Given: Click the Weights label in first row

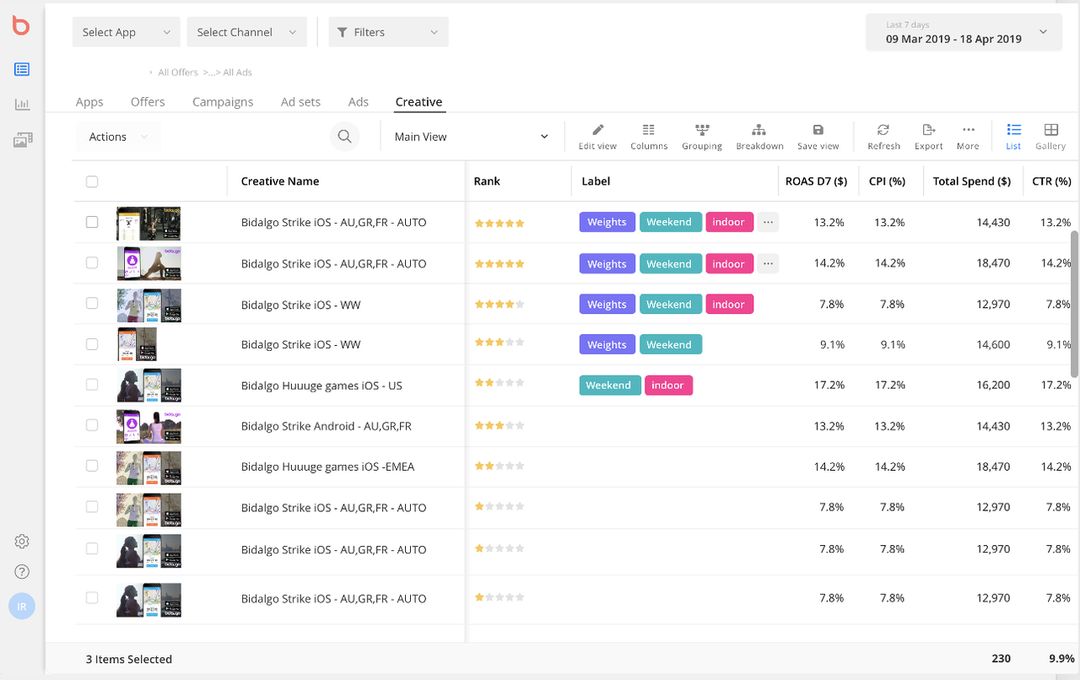Looking at the screenshot, I should point(607,222).
